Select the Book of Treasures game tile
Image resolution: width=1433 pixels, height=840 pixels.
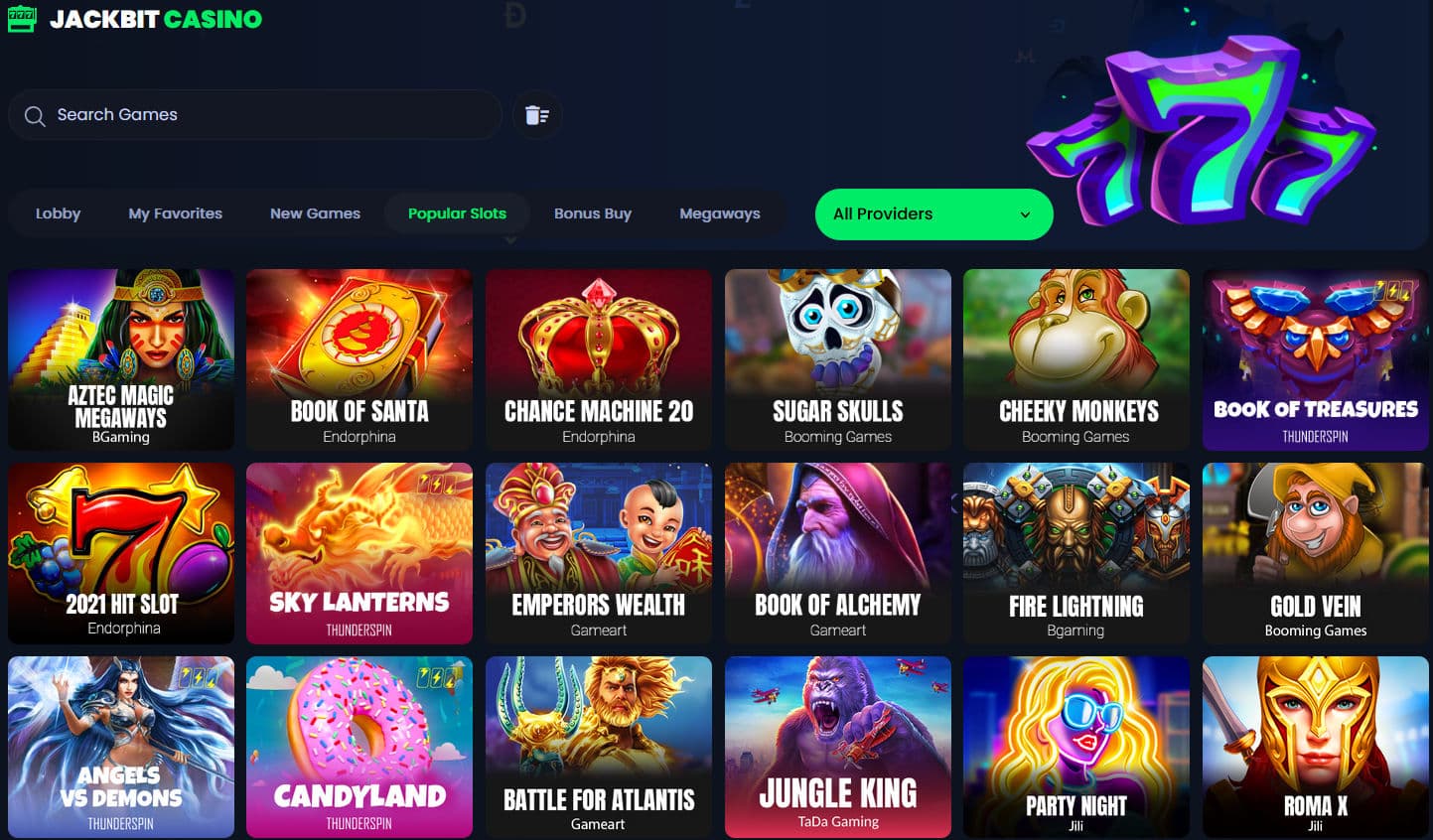click(x=1316, y=359)
